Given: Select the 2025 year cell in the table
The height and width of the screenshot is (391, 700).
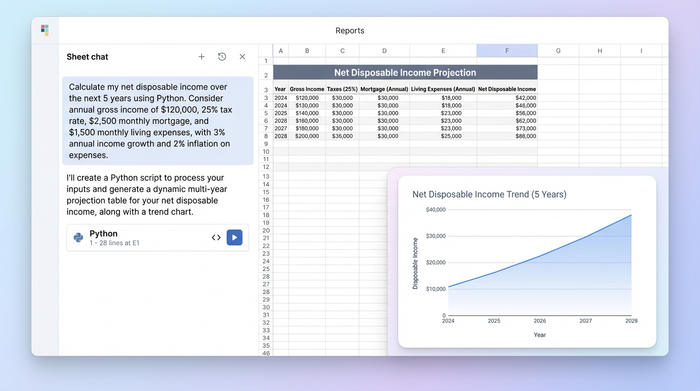Looking at the screenshot, I should pyautogui.click(x=281, y=113).
